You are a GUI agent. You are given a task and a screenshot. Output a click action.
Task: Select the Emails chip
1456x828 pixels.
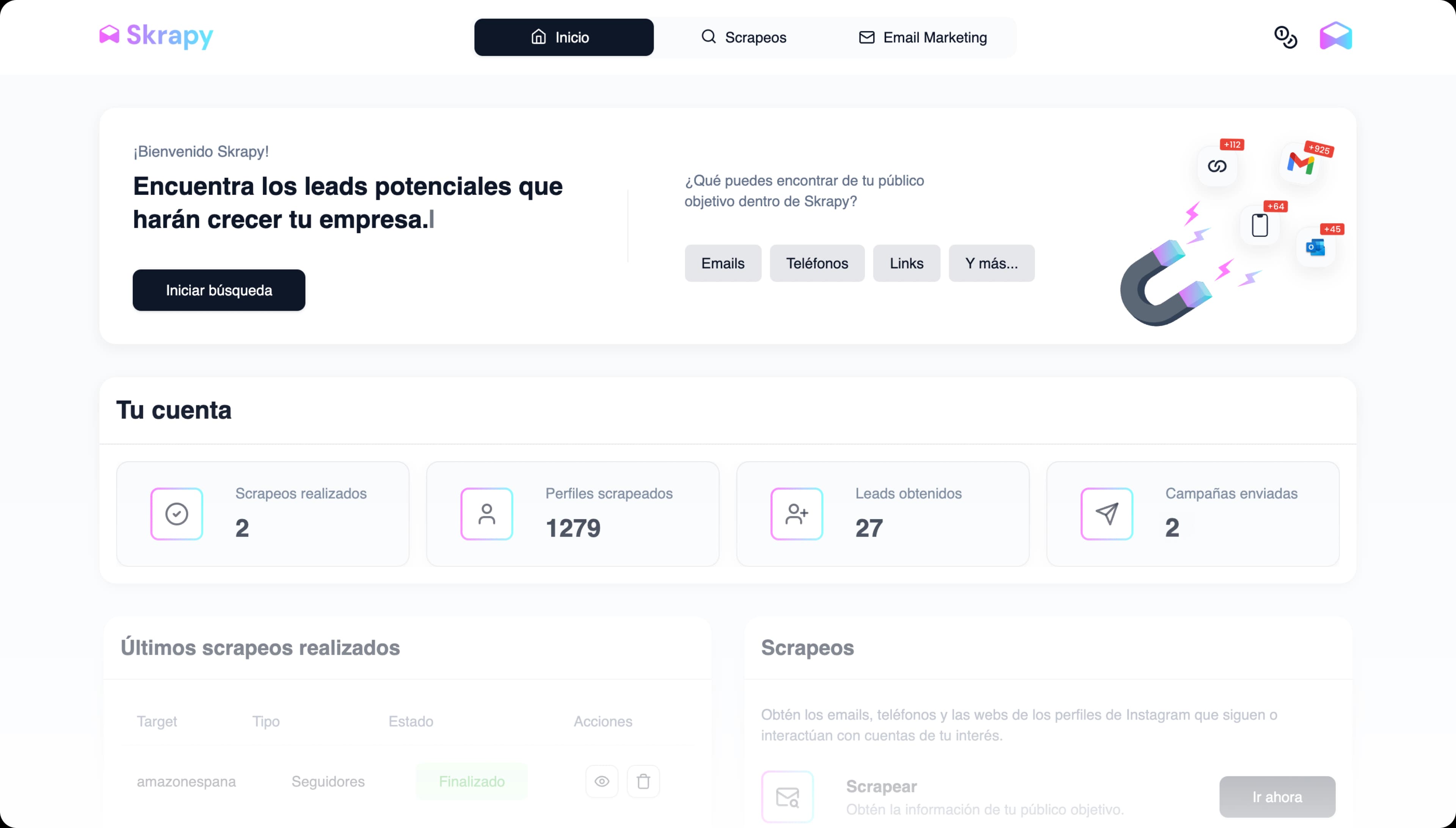[x=723, y=263]
